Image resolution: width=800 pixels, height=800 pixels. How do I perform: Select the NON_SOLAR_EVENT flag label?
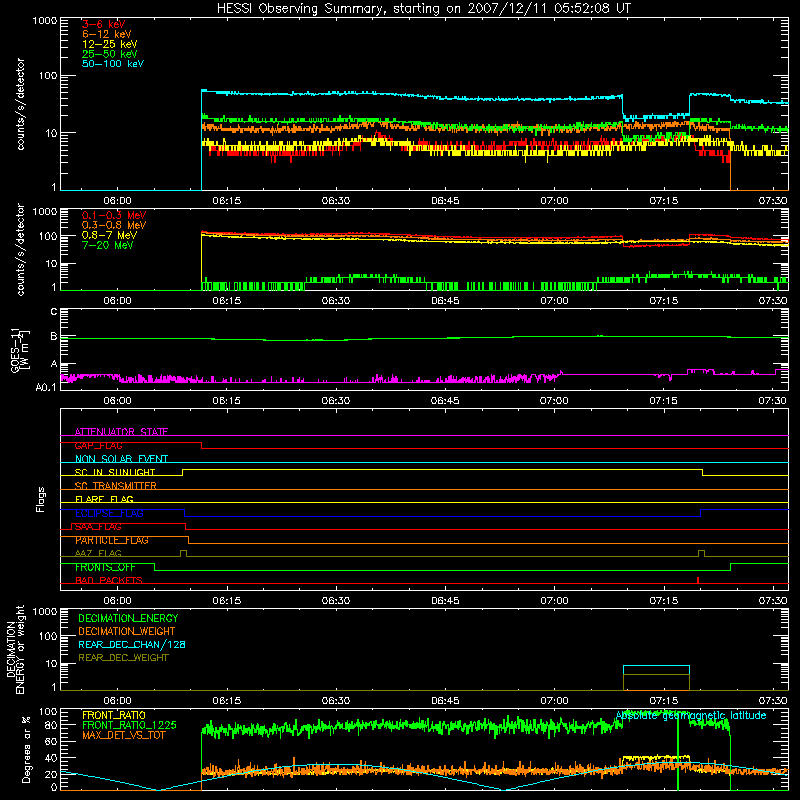pos(121,459)
